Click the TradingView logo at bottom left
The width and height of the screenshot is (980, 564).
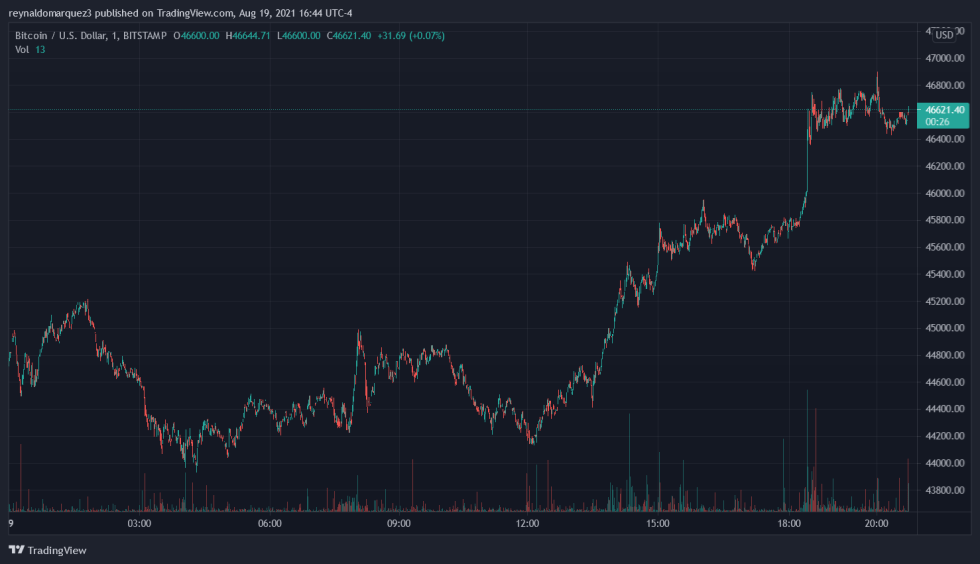click(48, 550)
